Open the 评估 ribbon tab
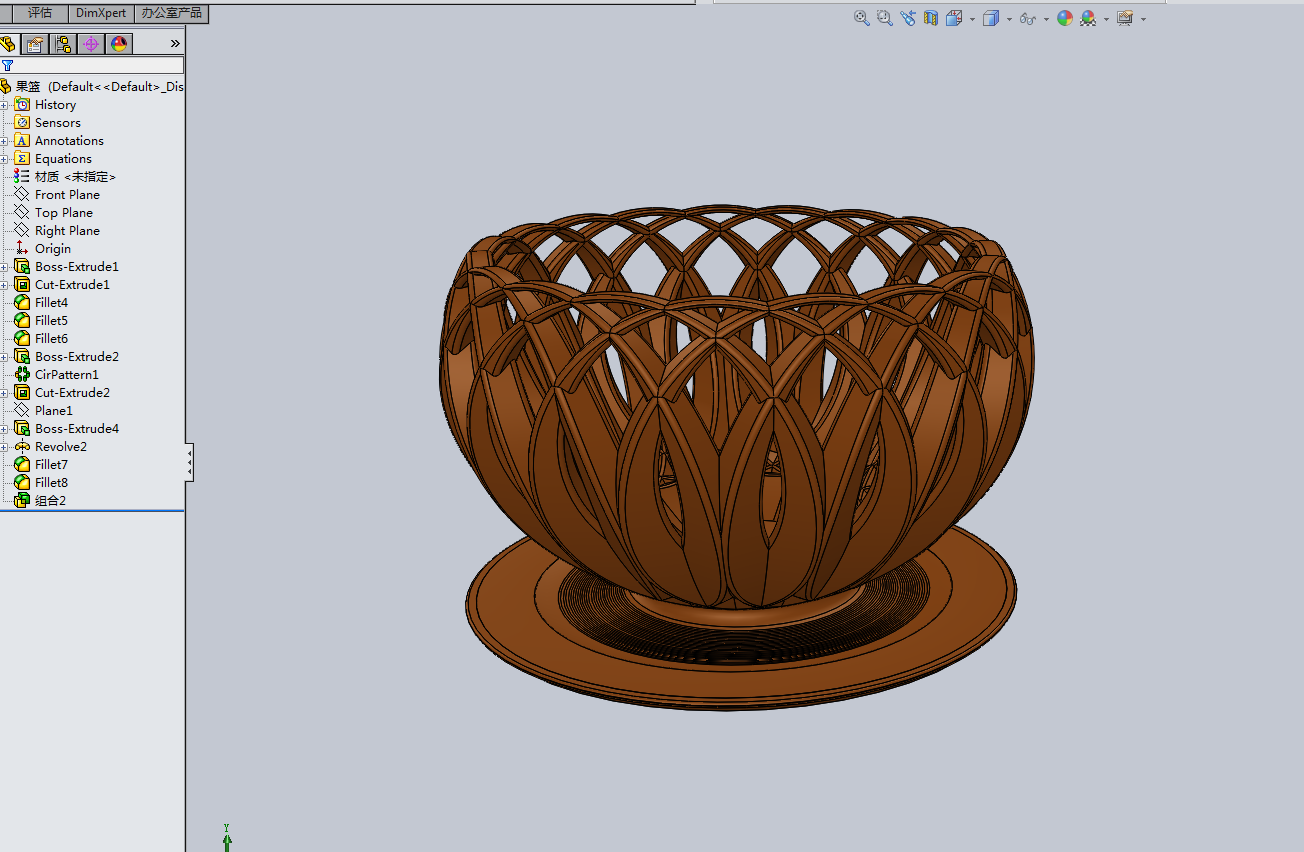1304x852 pixels. tap(40, 13)
